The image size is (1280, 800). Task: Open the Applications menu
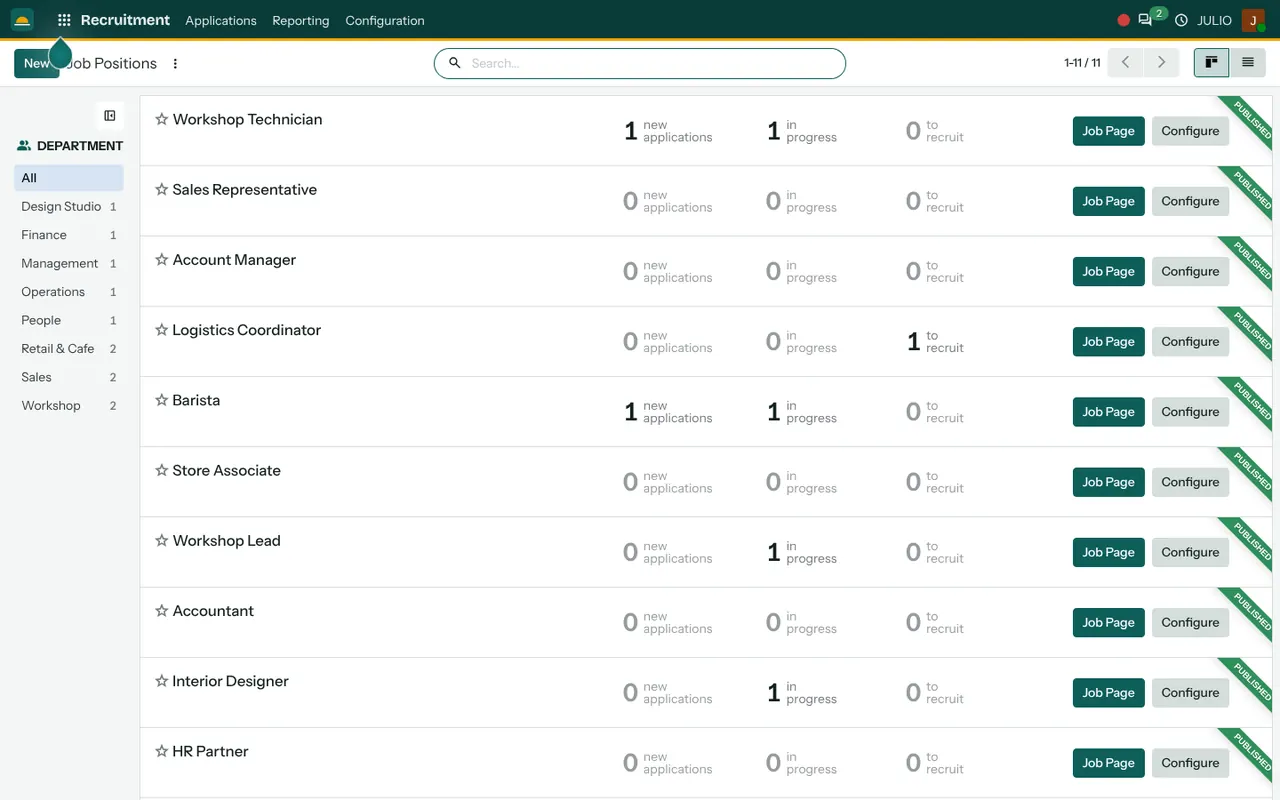(221, 20)
